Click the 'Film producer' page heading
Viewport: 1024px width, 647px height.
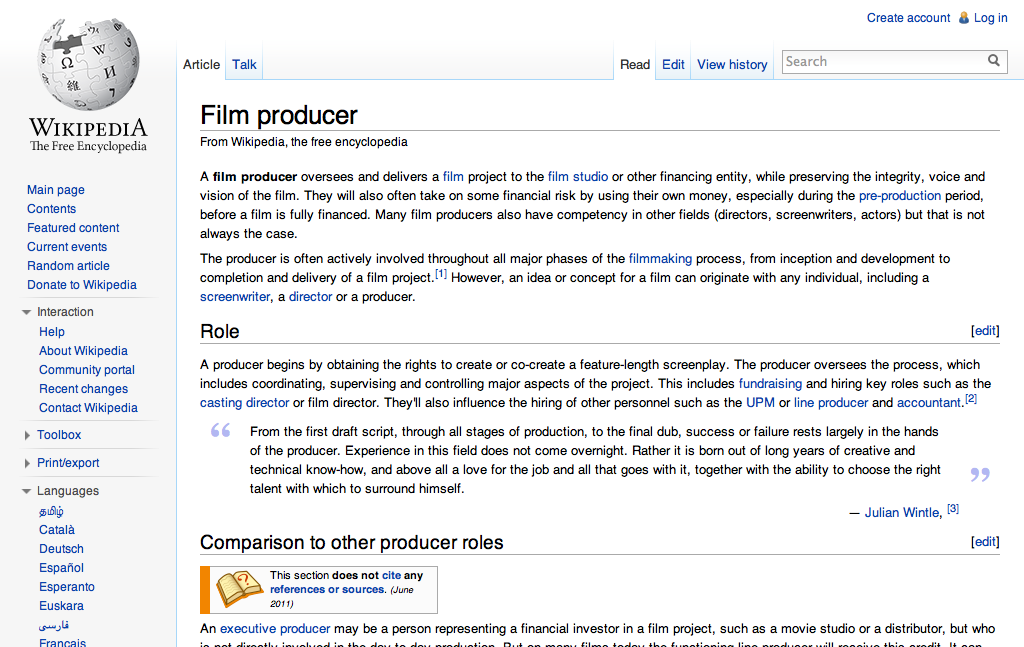[279, 116]
